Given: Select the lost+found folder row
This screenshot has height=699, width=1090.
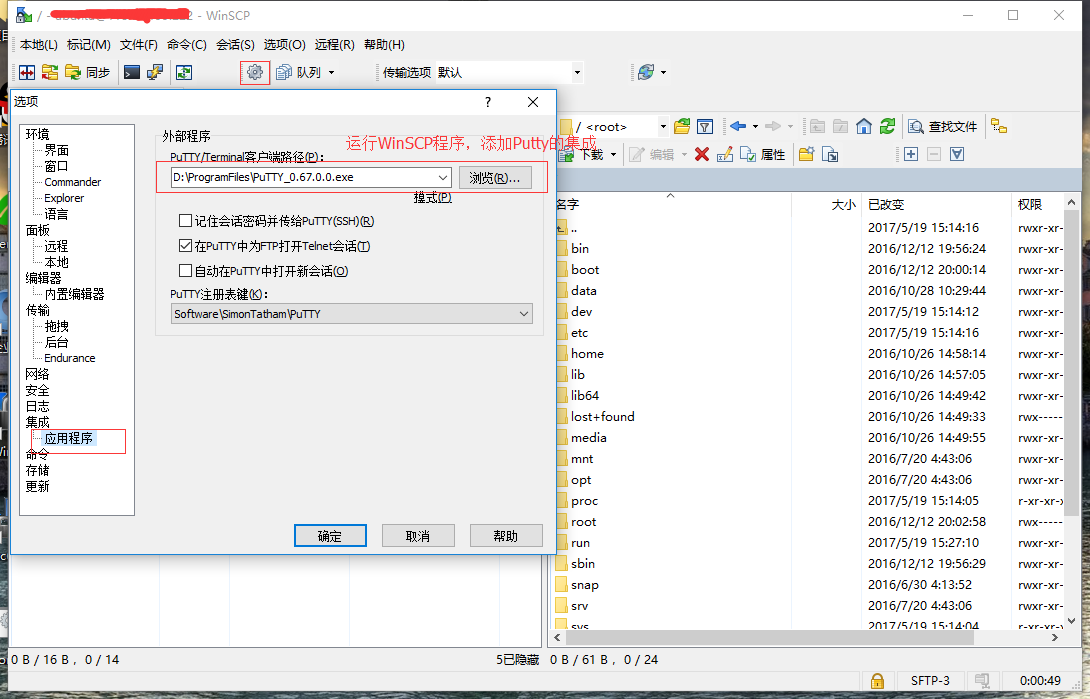Looking at the screenshot, I should pos(810,417).
